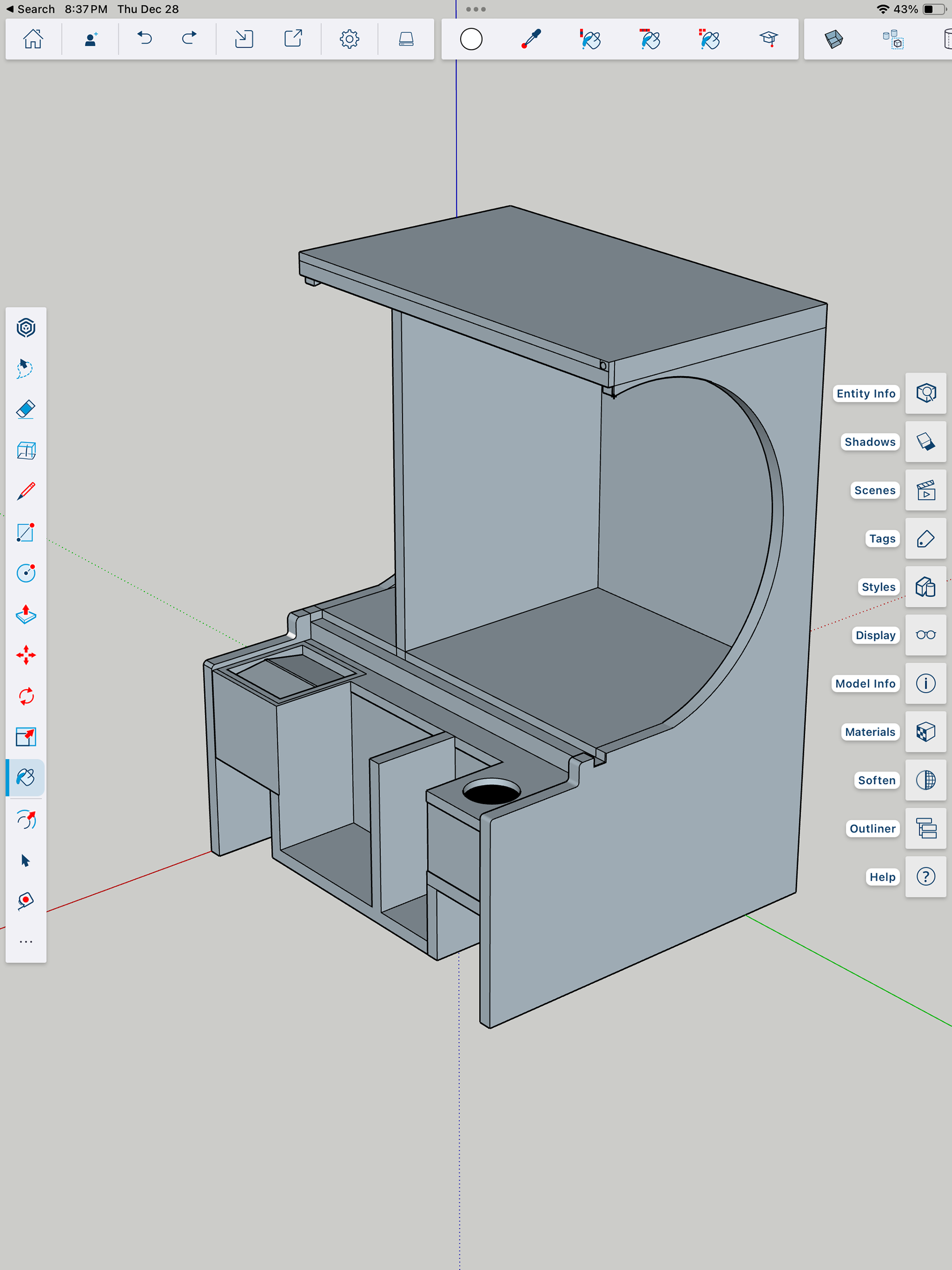Open the Materials panel icon
The image size is (952, 1270).
coord(925,732)
